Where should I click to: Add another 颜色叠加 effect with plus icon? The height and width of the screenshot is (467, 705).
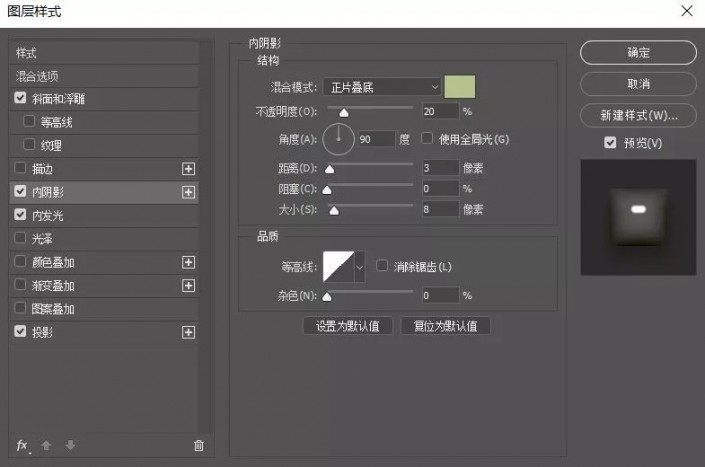(188, 262)
